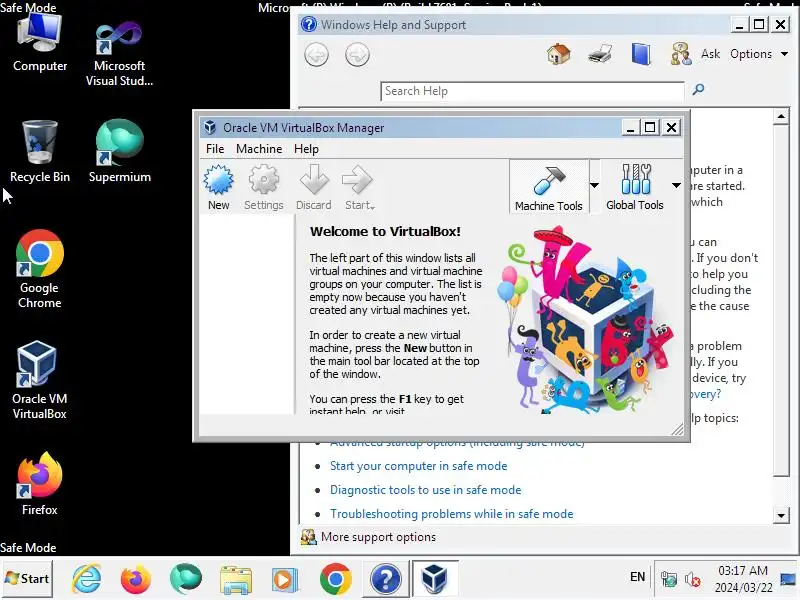Click the Discard arrow in the VirtualBox toolbar
This screenshot has height=600, width=800.
[x=313, y=187]
